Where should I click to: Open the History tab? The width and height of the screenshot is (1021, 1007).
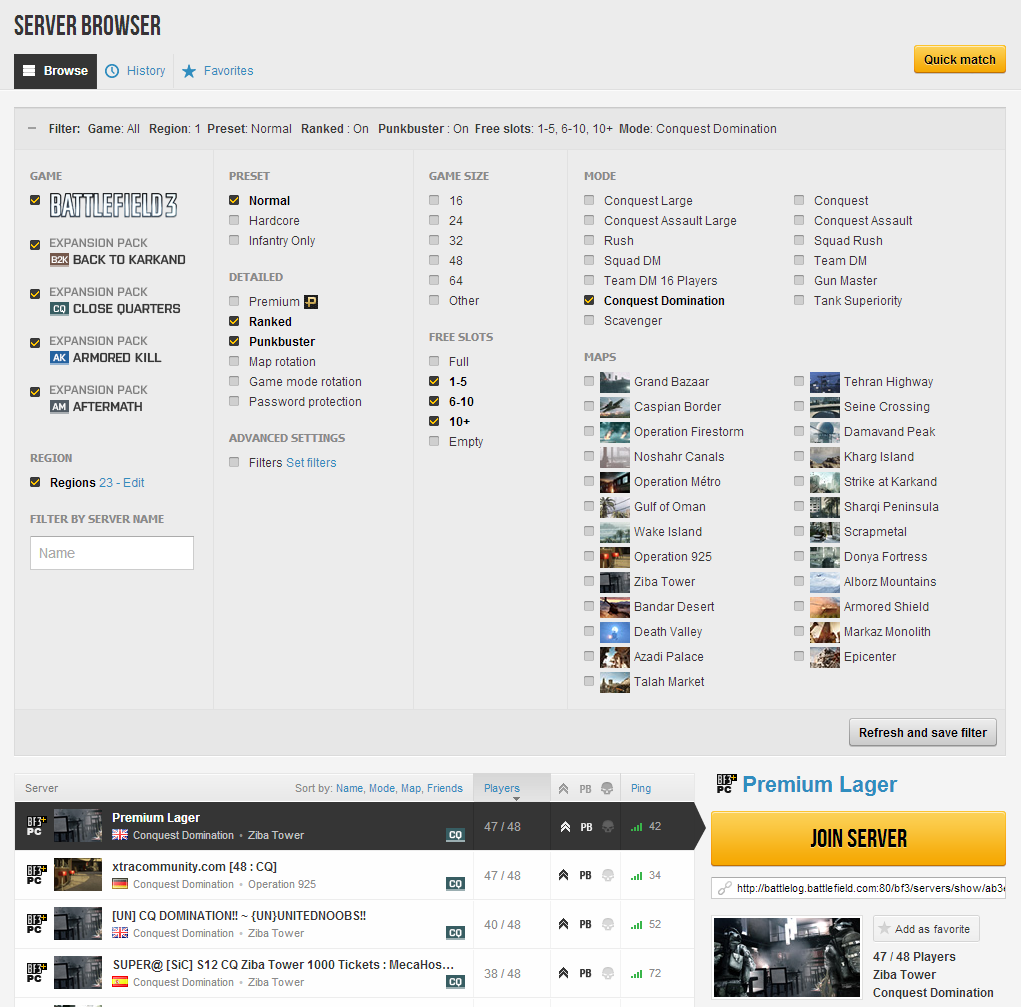click(x=135, y=70)
